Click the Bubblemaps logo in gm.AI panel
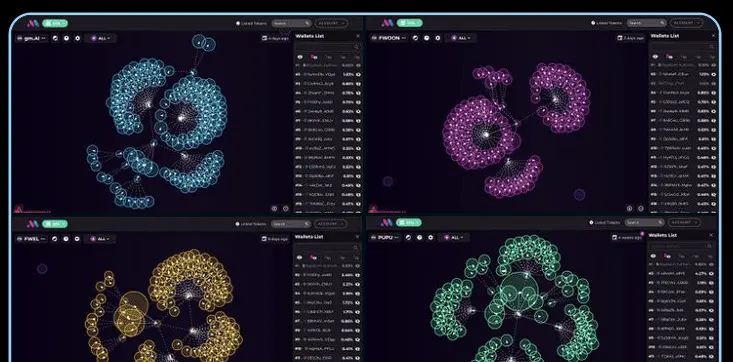This screenshot has height=362, width=733. (x=32, y=23)
